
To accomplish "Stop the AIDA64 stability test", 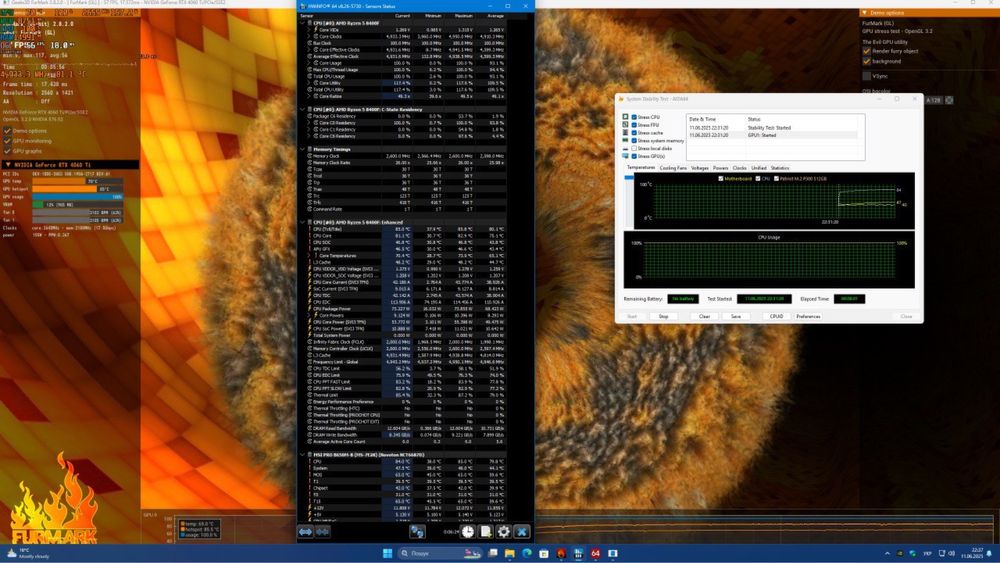I will (663, 316).
